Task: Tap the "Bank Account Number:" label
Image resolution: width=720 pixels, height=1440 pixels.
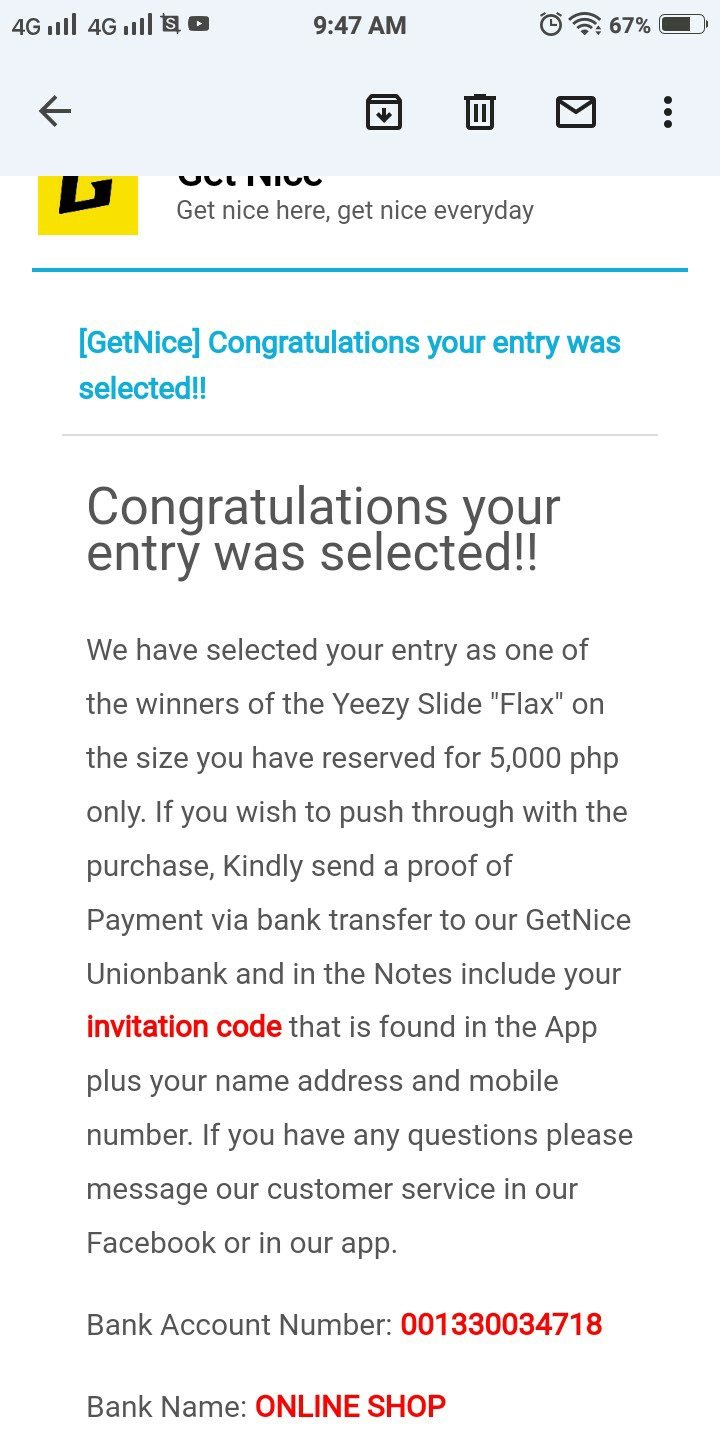Action: (x=239, y=1325)
